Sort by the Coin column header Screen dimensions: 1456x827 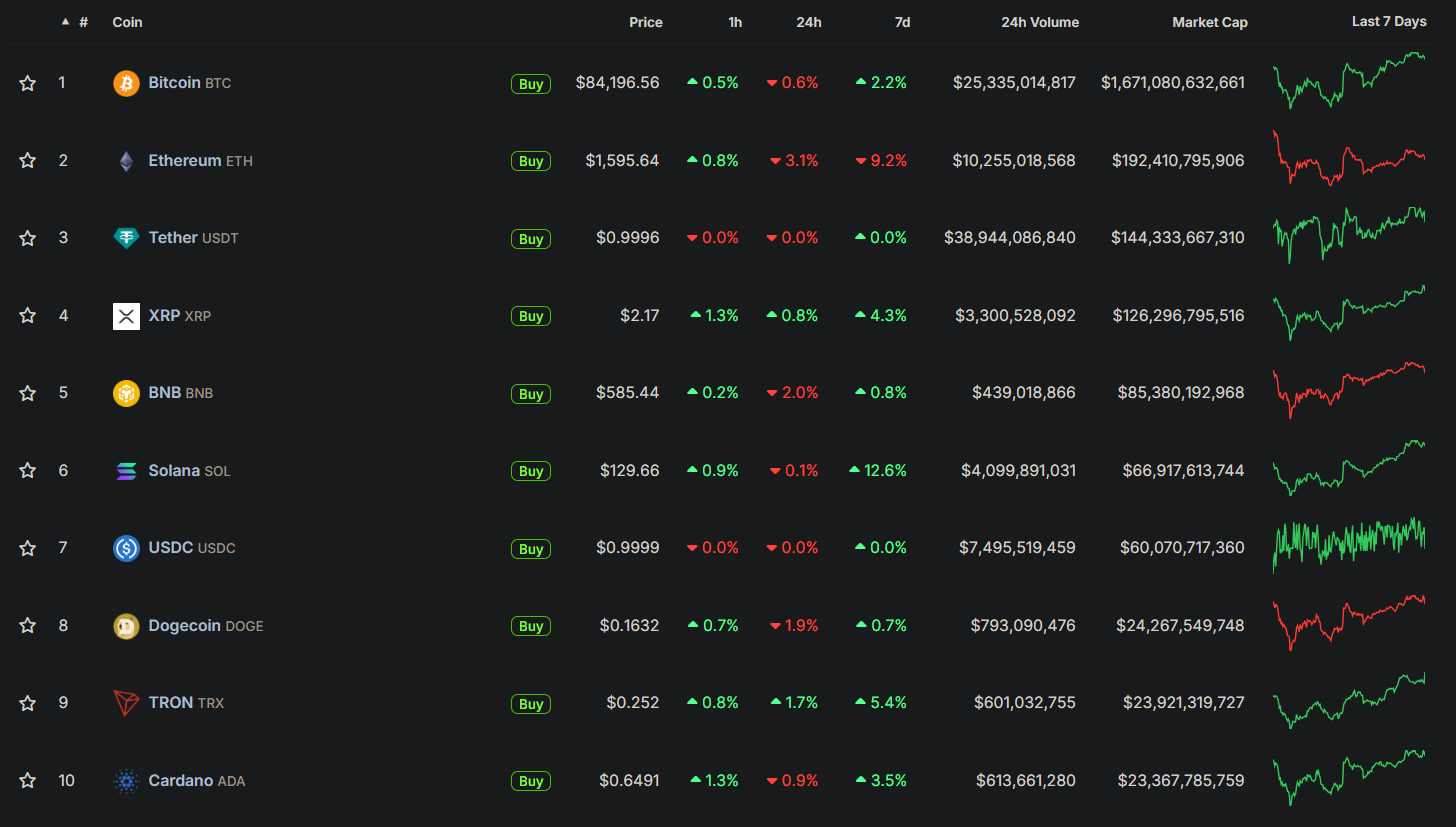pyautogui.click(x=127, y=22)
